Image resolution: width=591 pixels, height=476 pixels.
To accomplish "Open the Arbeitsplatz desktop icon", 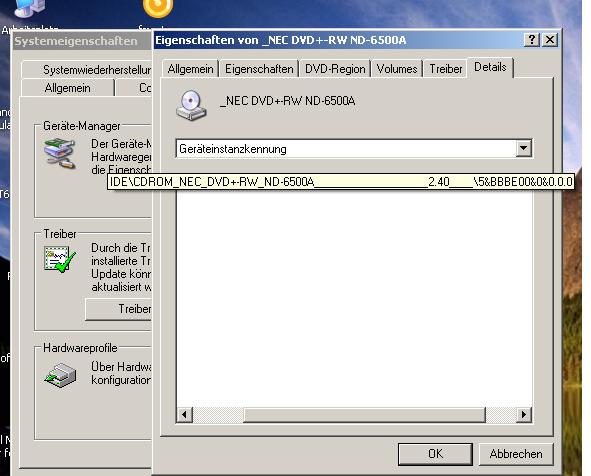I will 29,9.
